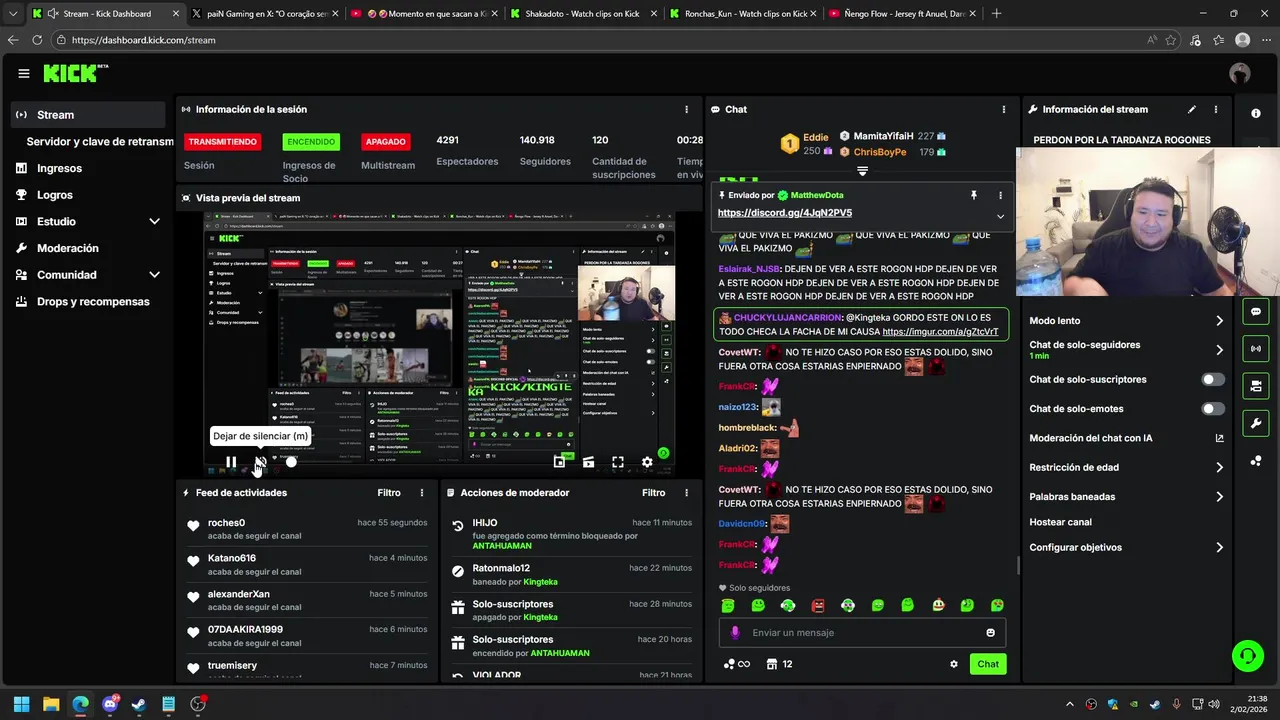The image size is (1280, 720).
Task: Open chat settings gear icon
Action: point(954,664)
